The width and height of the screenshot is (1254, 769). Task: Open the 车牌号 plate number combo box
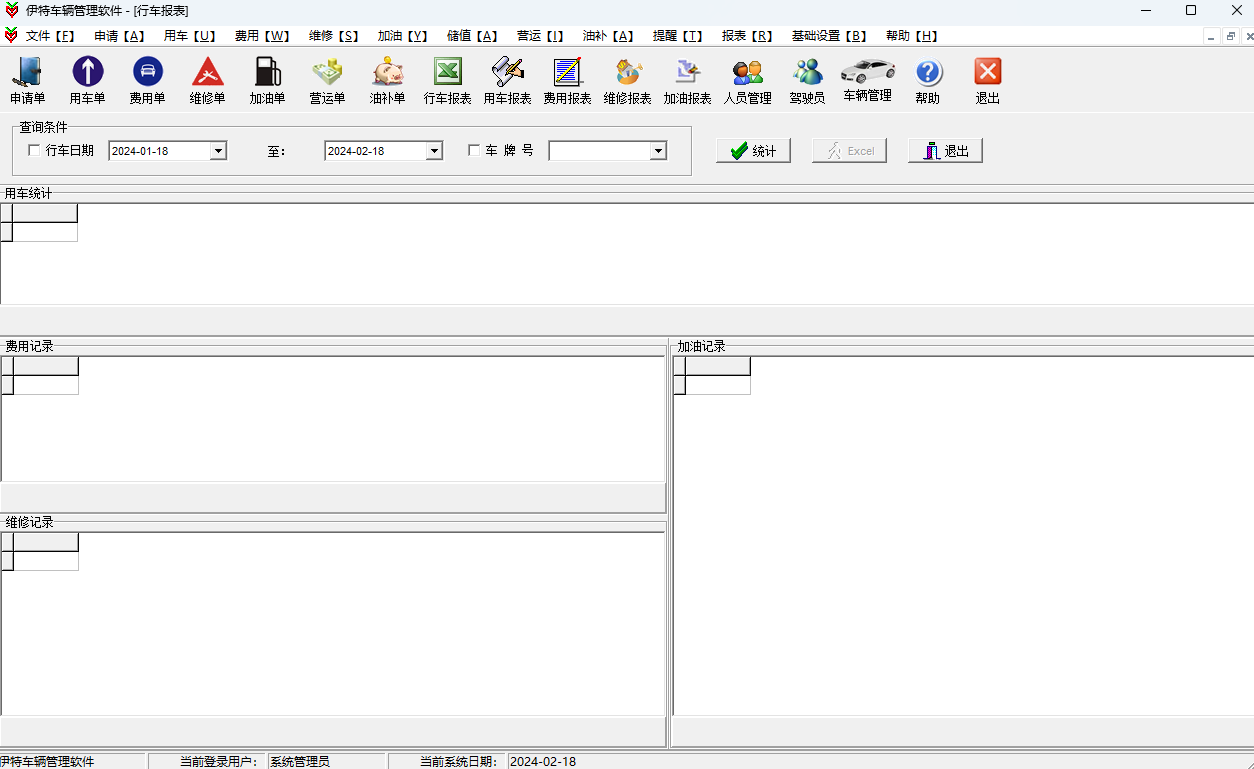[607, 151]
